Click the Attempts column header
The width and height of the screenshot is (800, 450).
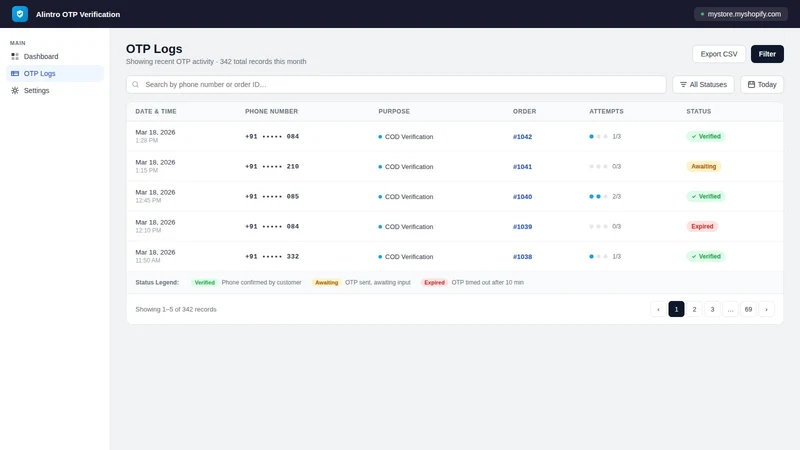(606, 111)
